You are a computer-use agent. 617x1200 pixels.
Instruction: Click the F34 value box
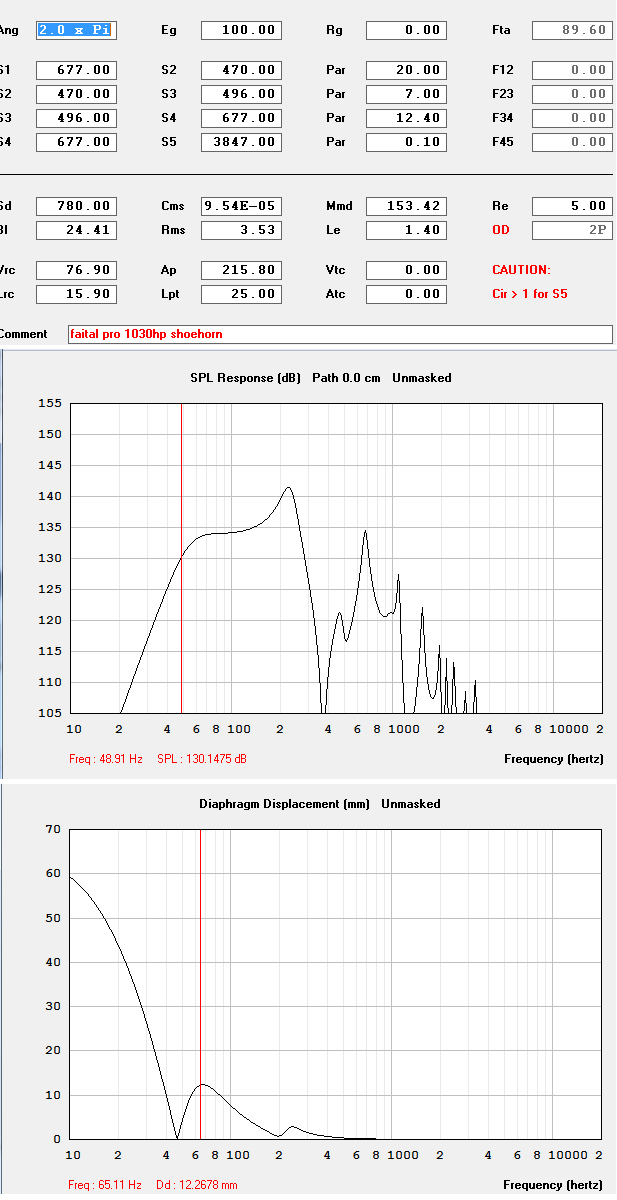click(x=572, y=118)
